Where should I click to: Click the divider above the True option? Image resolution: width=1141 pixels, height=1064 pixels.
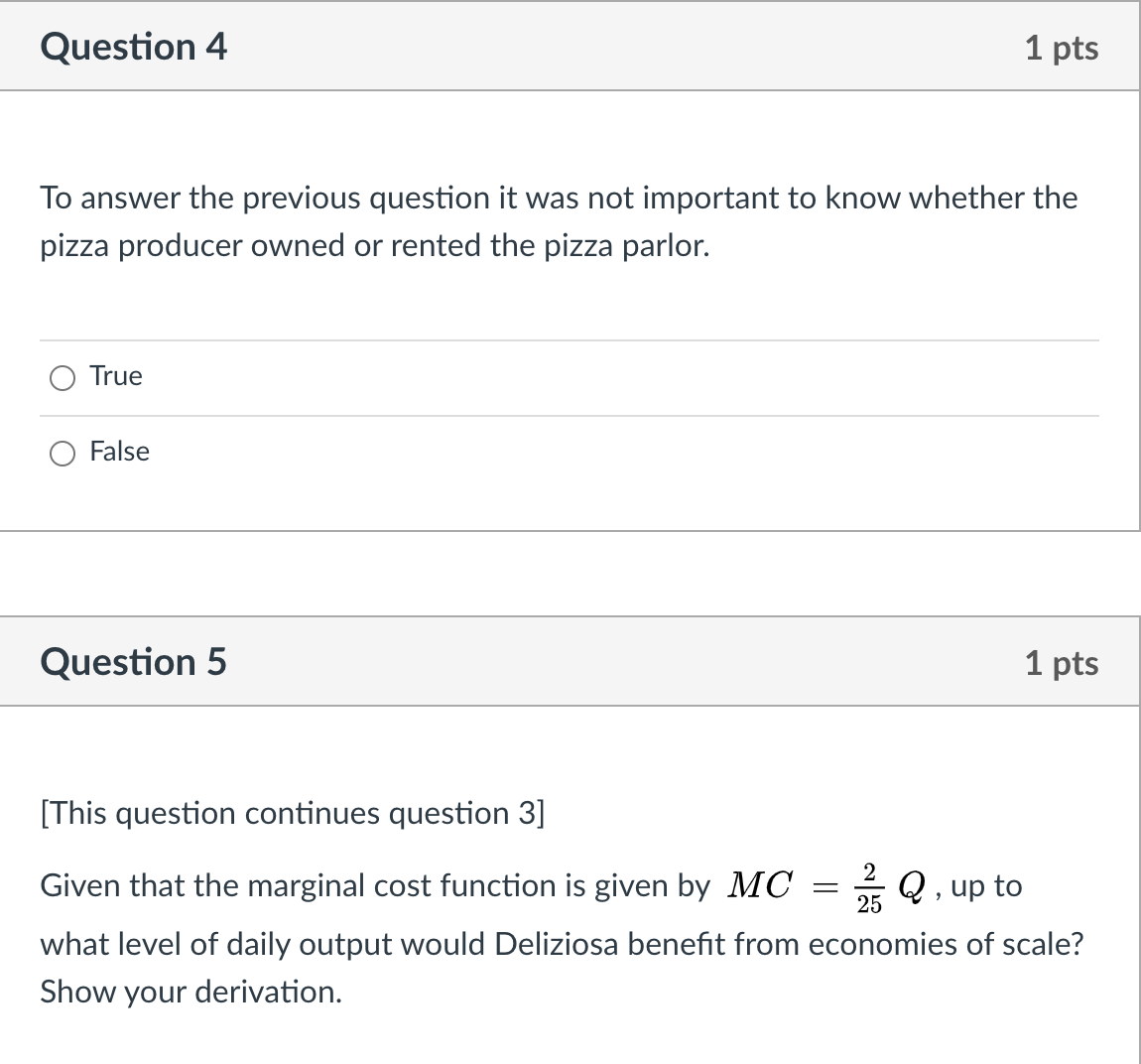(x=570, y=338)
